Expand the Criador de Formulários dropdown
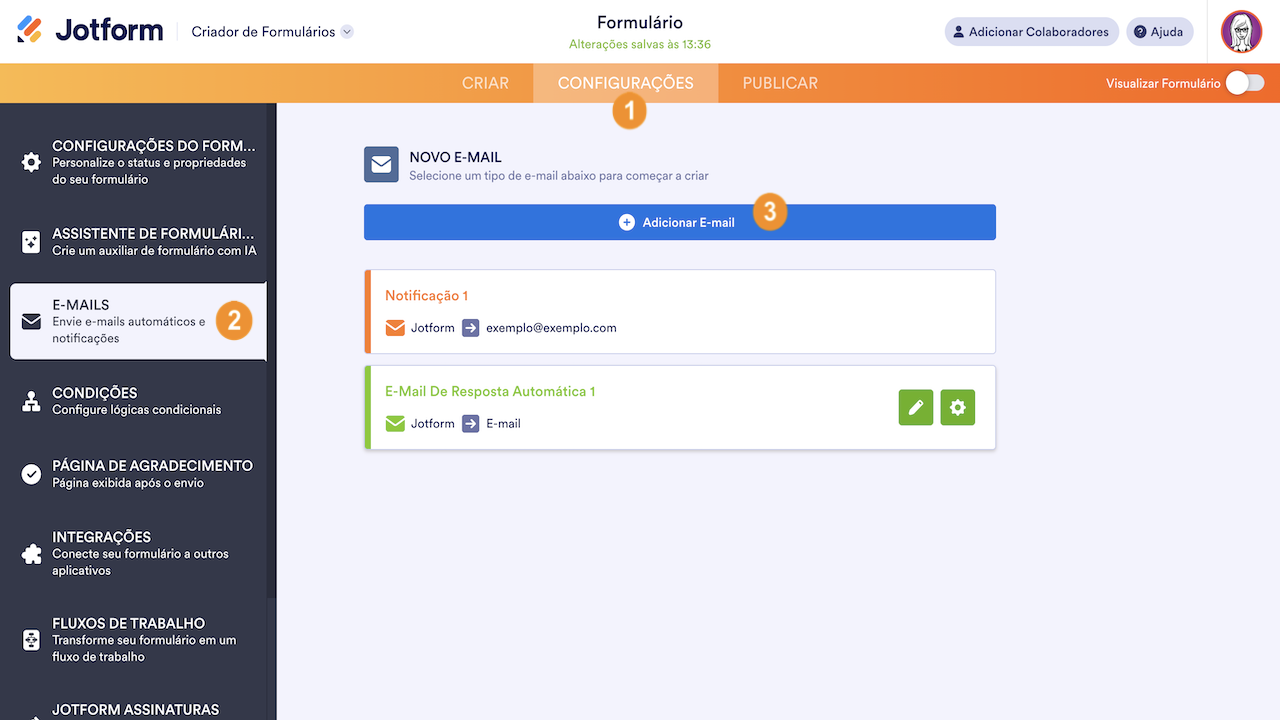 pos(347,32)
